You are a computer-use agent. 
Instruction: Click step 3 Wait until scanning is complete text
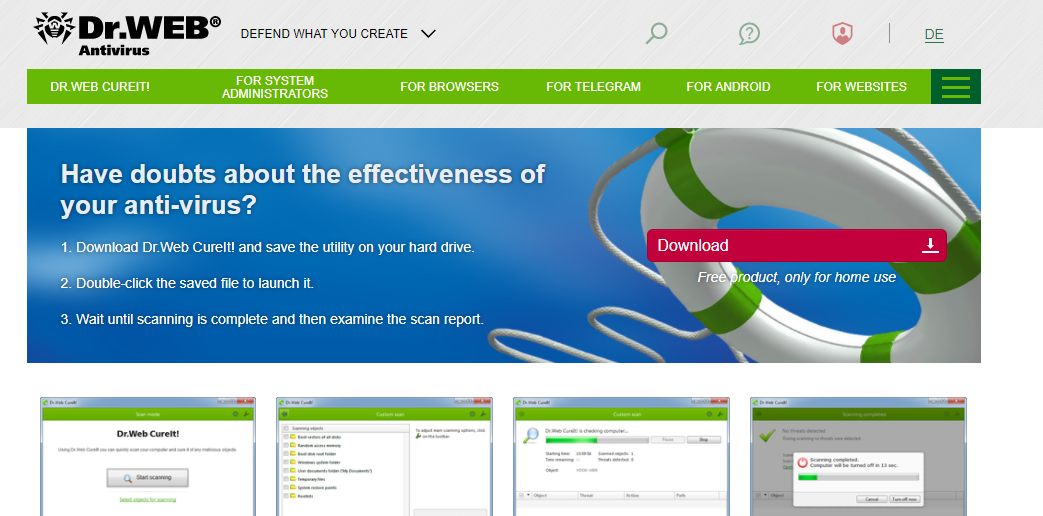click(x=272, y=319)
